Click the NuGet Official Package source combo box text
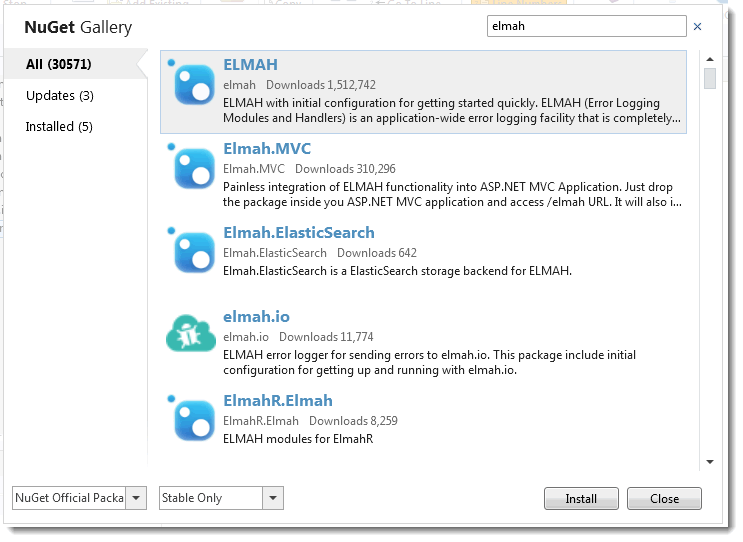Viewport: 743px width, 542px height. pyautogui.click(x=69, y=498)
